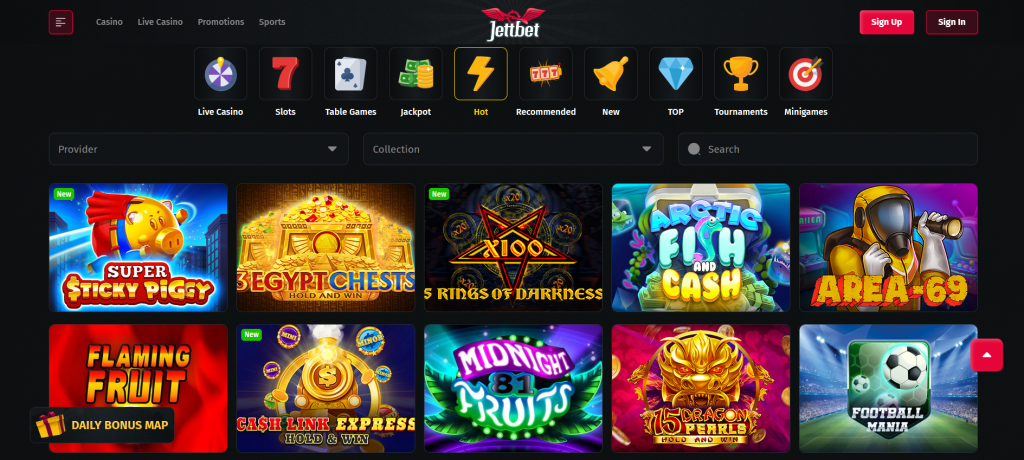Image resolution: width=1024 pixels, height=460 pixels.
Task: Select the New bell icon
Action: (x=611, y=74)
